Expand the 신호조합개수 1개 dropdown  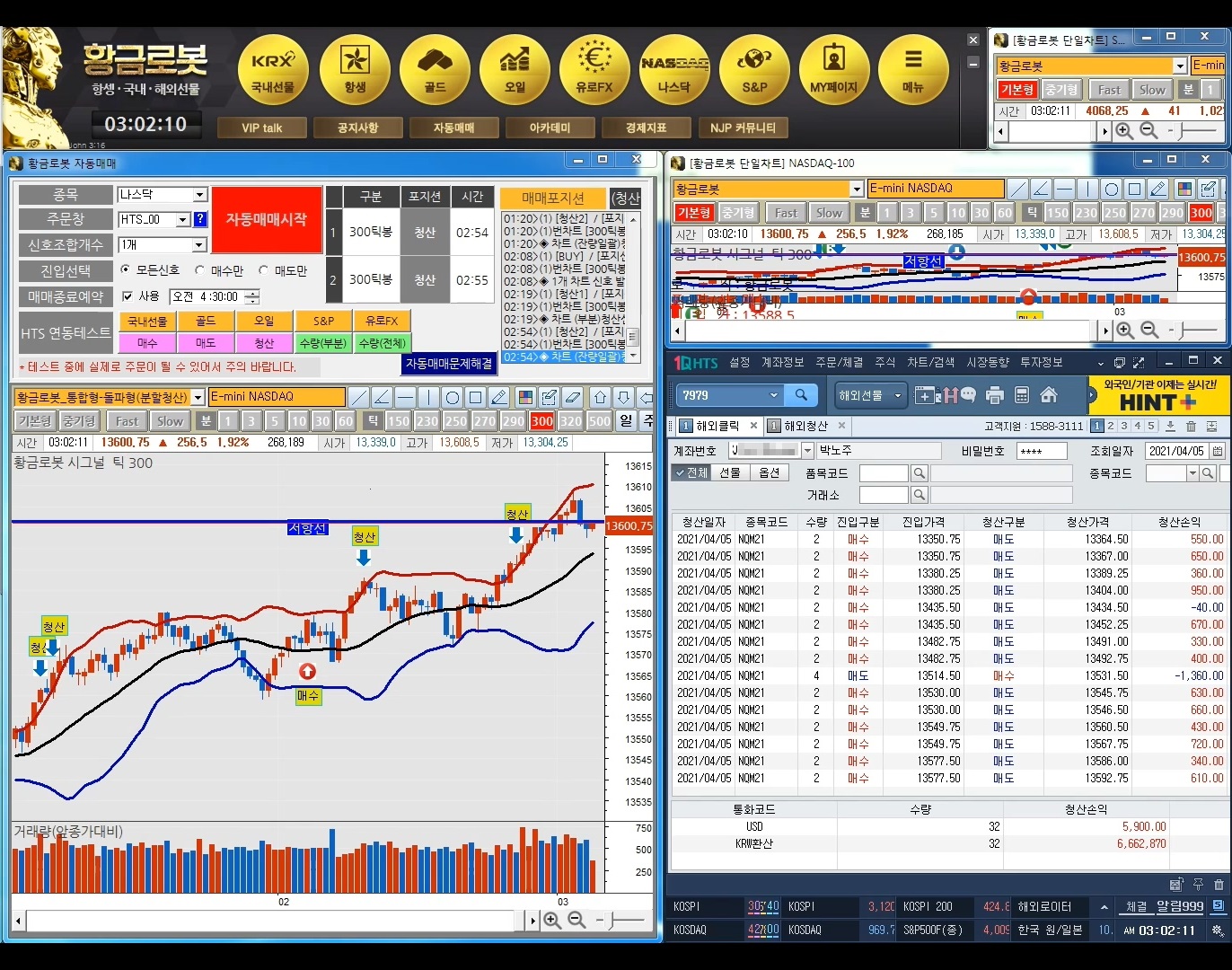coord(199,245)
